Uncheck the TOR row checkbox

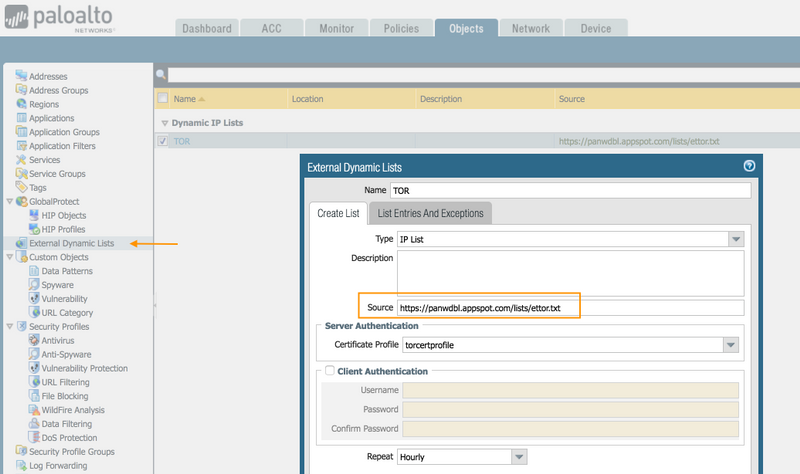pyautogui.click(x=163, y=142)
